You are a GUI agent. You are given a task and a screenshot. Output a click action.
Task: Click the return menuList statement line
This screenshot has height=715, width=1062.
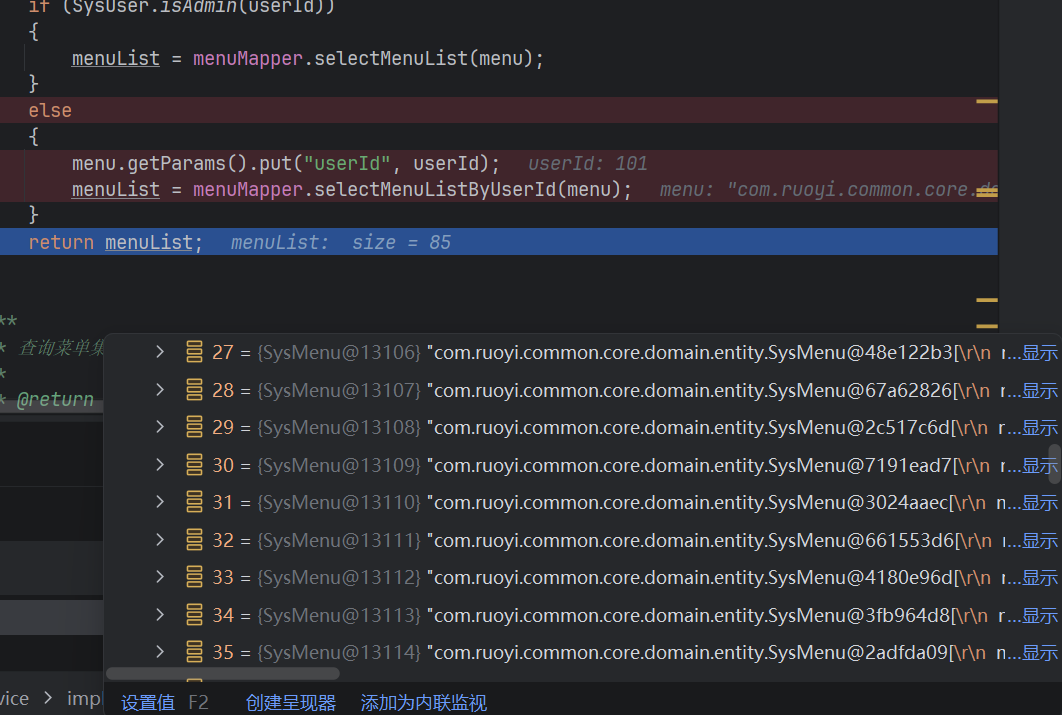click(x=498, y=242)
